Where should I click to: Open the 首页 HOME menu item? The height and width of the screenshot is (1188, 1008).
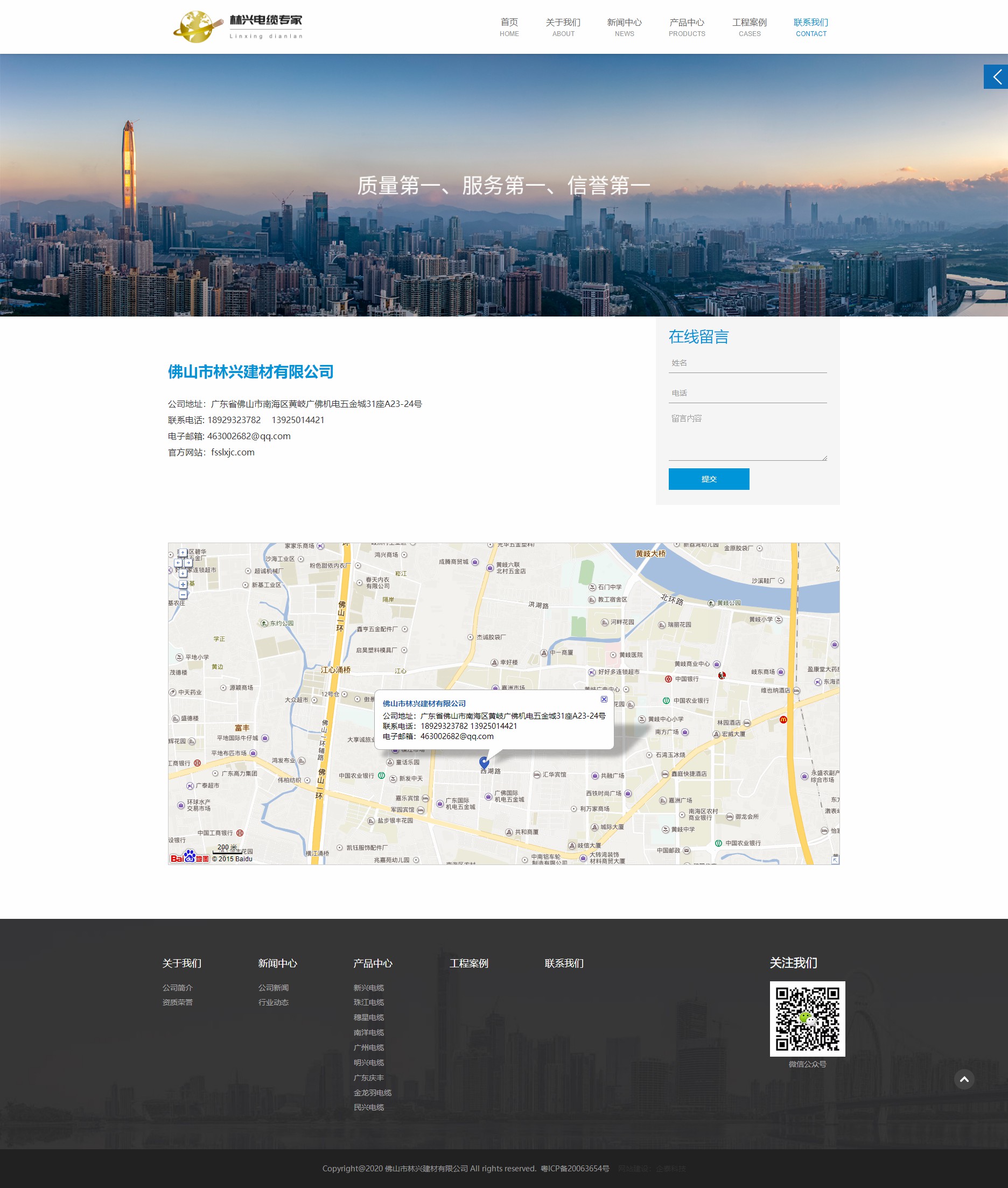pos(508,27)
